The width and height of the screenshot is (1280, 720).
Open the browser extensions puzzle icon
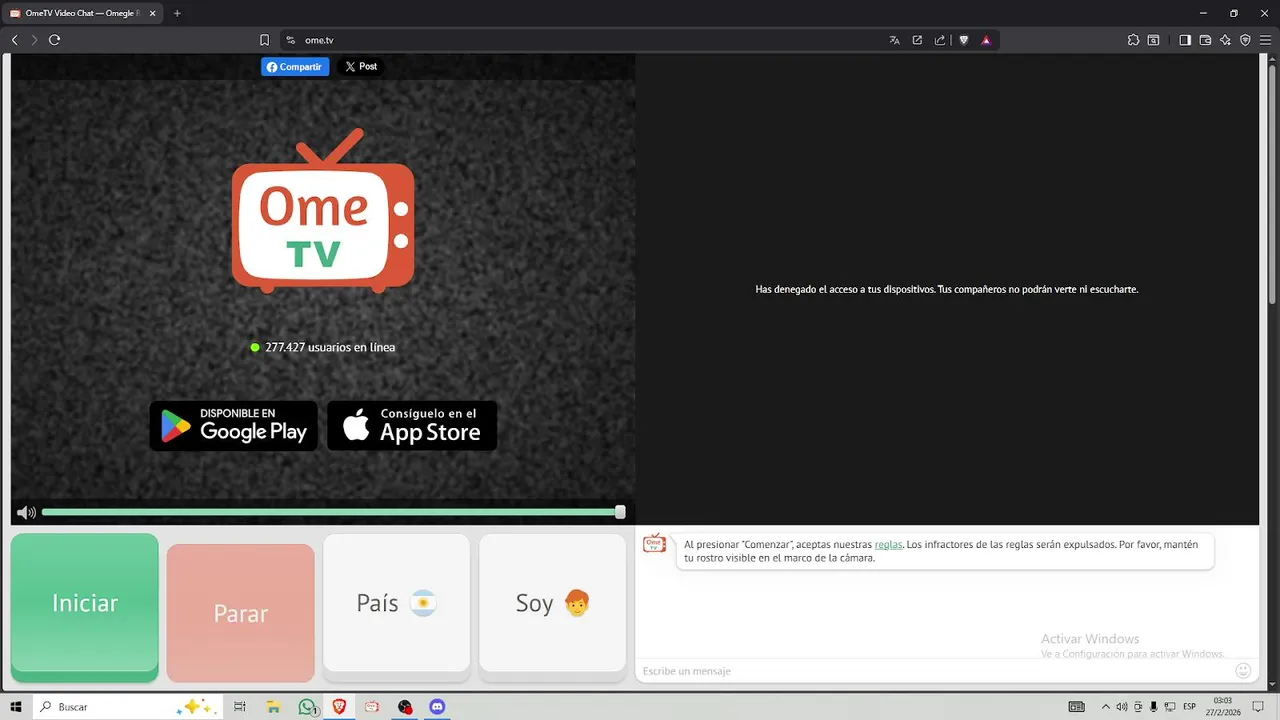1133,40
